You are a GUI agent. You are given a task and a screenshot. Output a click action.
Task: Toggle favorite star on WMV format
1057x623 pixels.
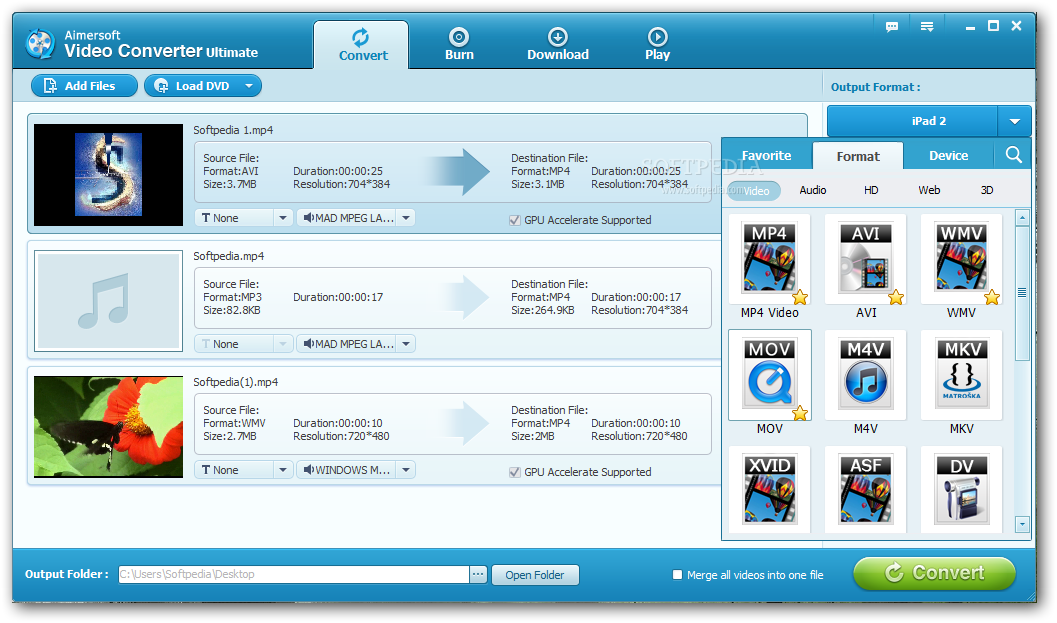[992, 297]
